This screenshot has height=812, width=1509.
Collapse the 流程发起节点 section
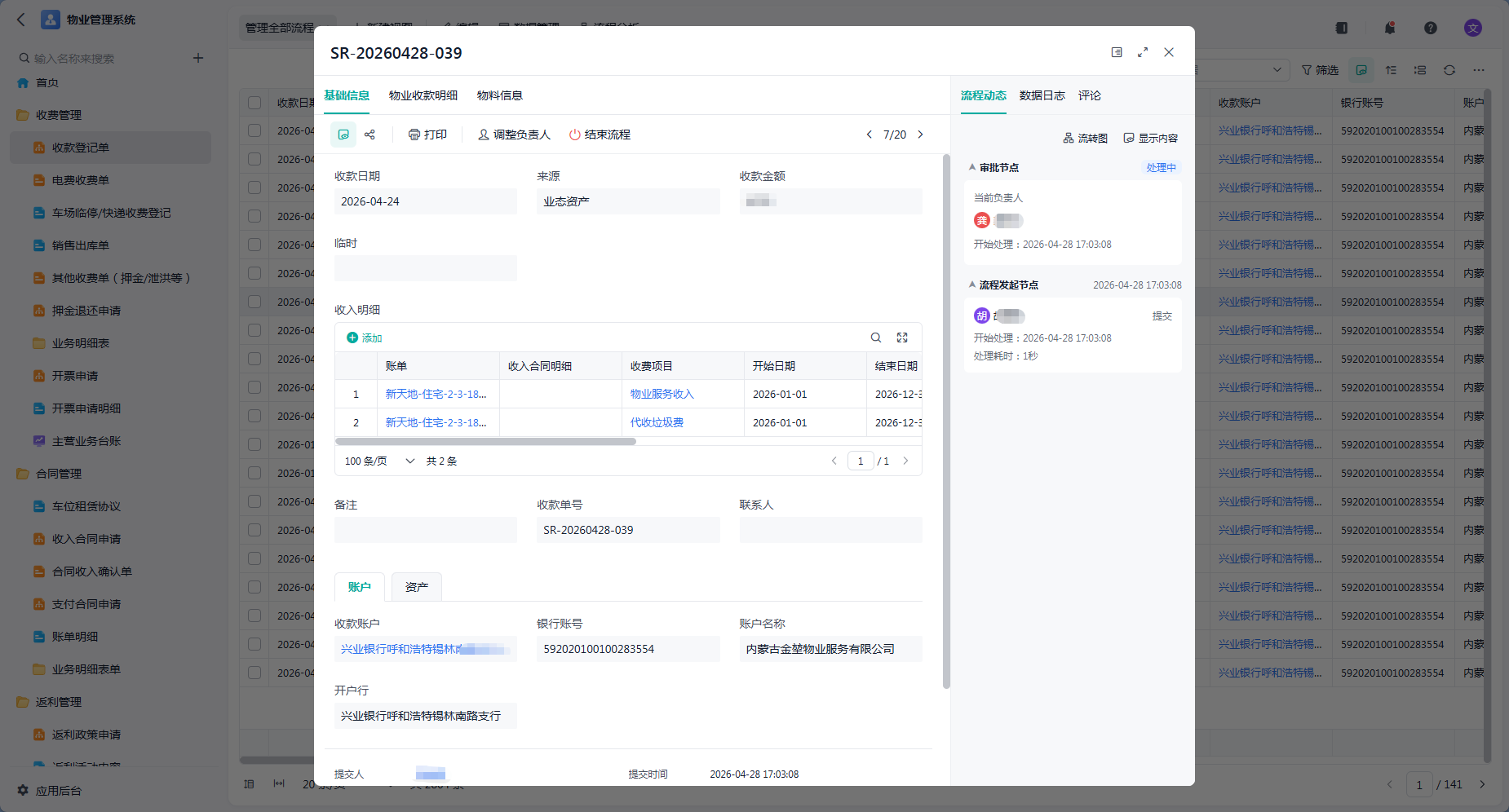[972, 285]
